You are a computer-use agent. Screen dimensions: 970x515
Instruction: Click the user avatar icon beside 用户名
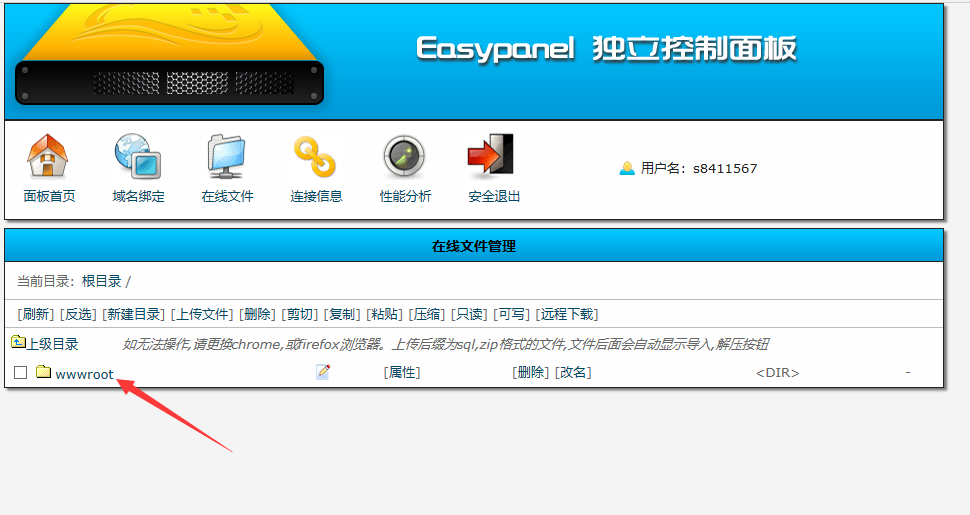[x=627, y=168]
